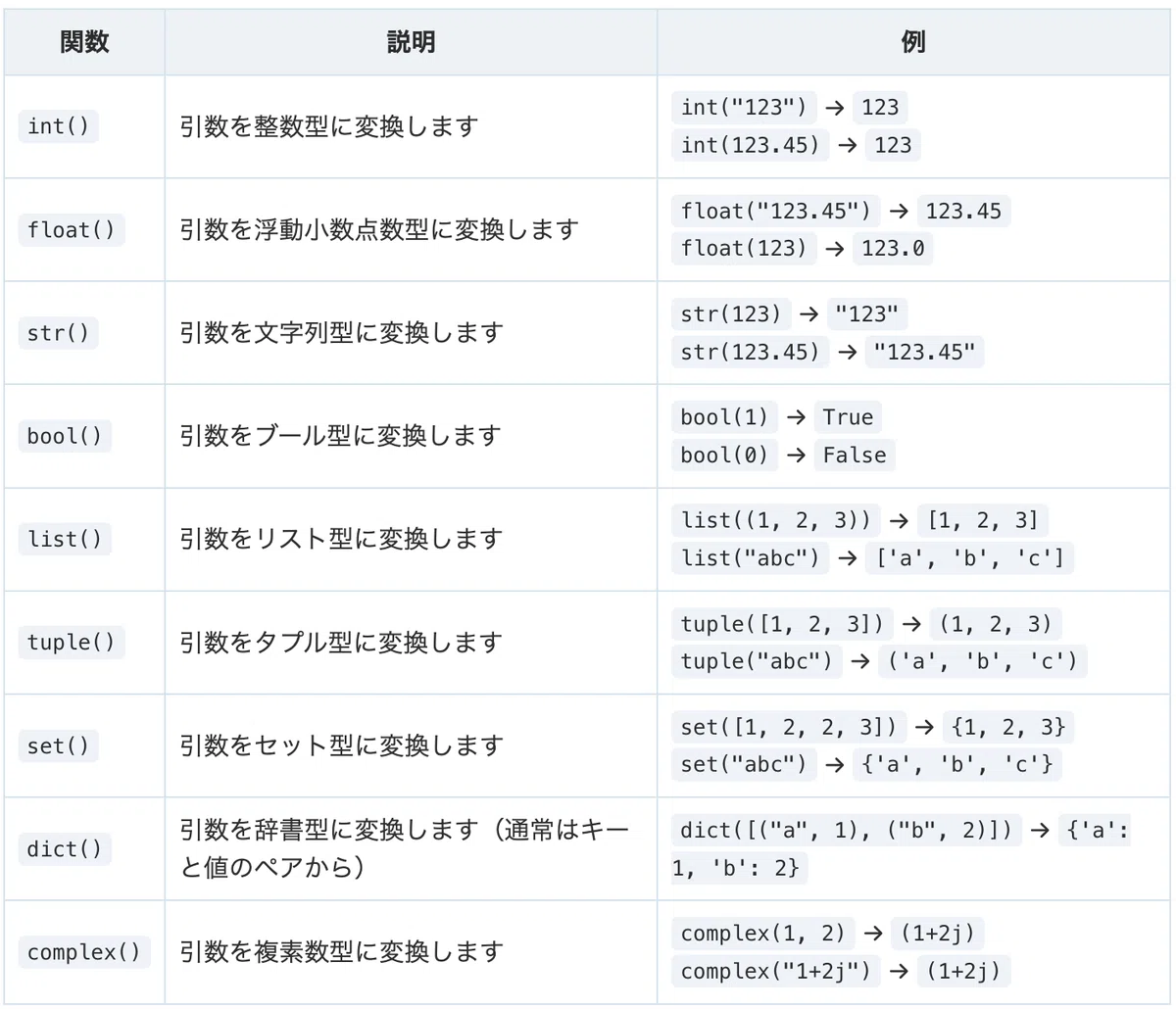
Task: Click the 例 column header
Action: tap(913, 42)
